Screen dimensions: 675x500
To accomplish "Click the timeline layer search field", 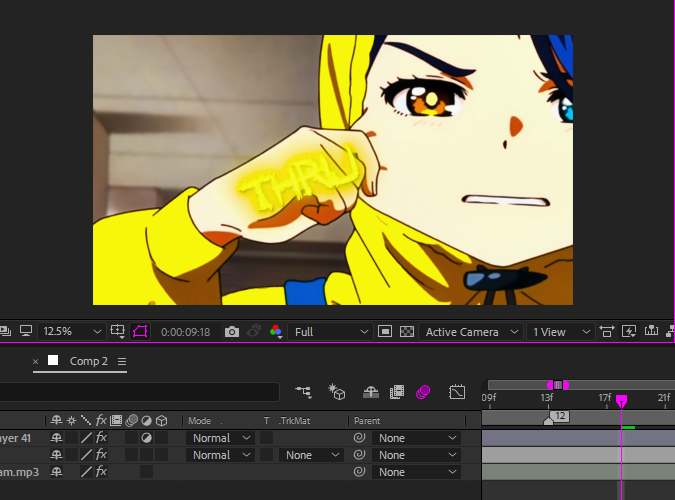I will pos(139,392).
